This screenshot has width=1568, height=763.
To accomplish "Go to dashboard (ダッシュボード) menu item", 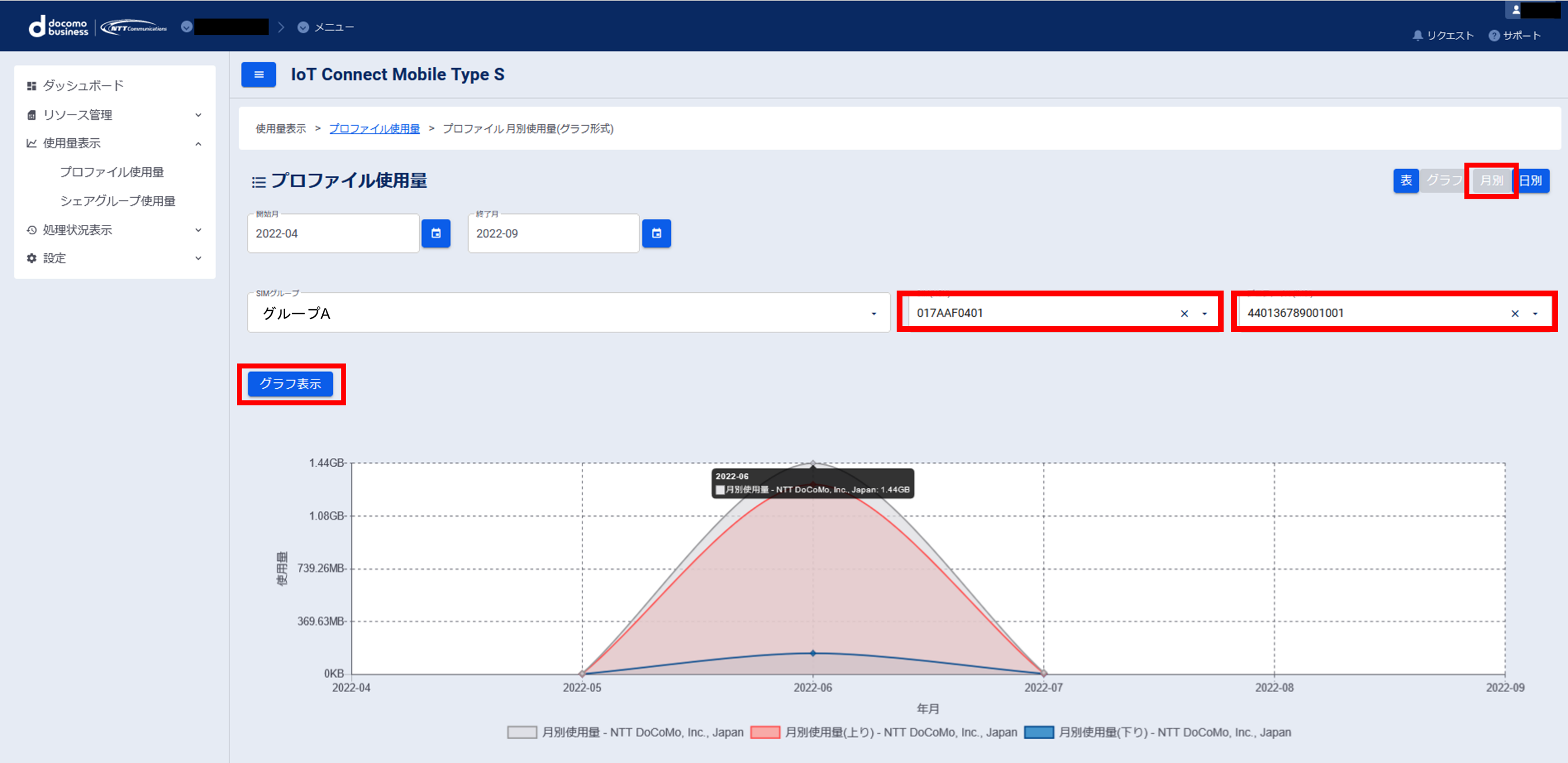I will [83, 86].
